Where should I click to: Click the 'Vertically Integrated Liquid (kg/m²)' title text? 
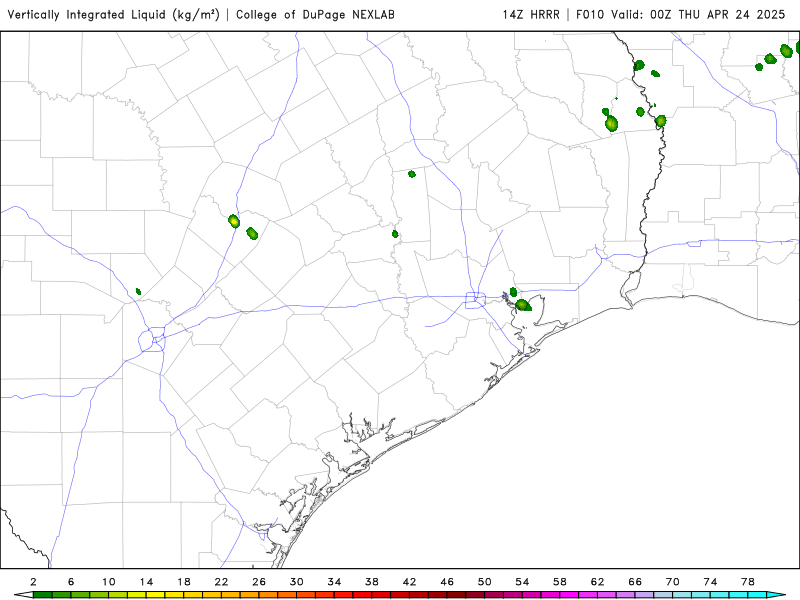tap(113, 14)
